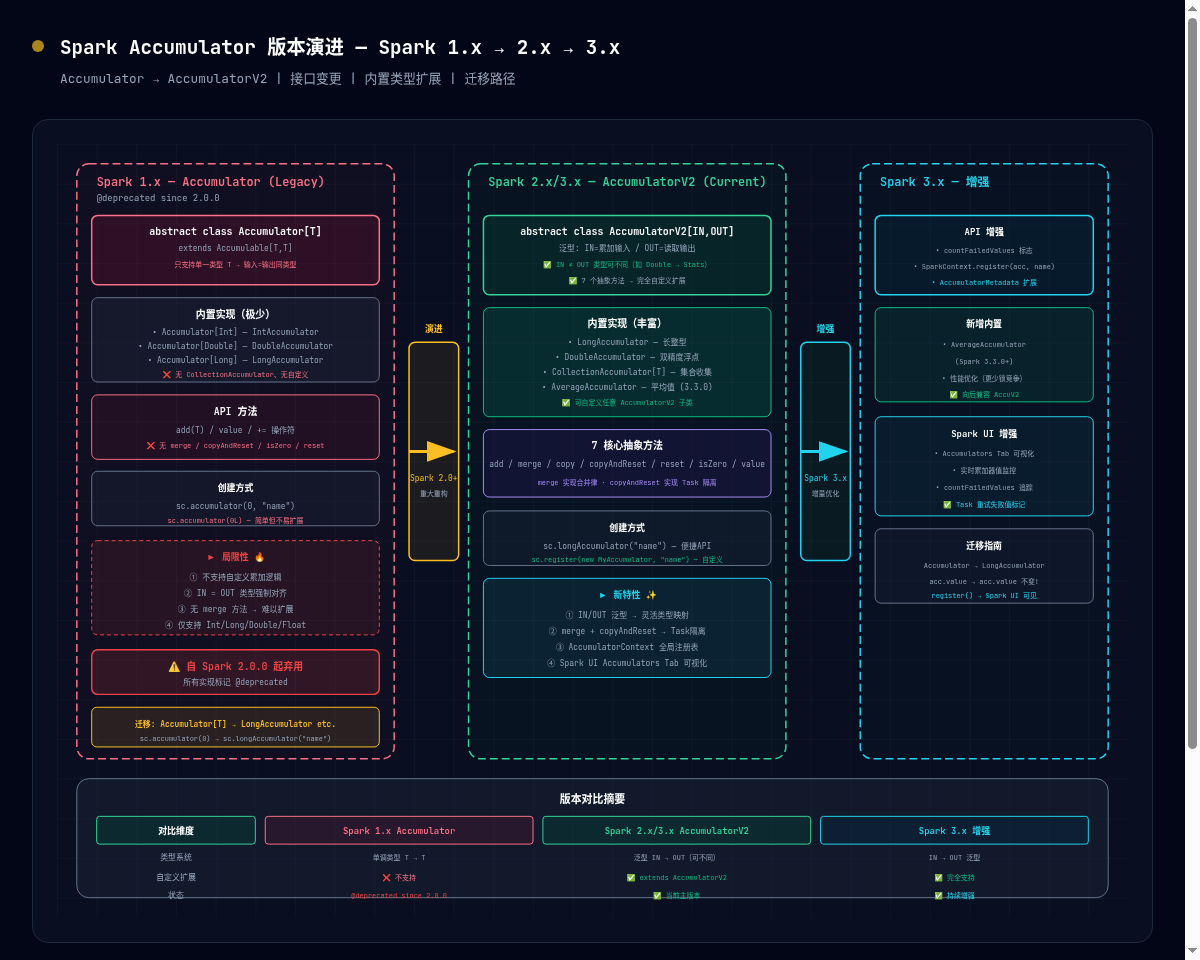
Task: Click the red X before 无 merge / copyAndReset
Action: pyautogui.click(x=151, y=445)
